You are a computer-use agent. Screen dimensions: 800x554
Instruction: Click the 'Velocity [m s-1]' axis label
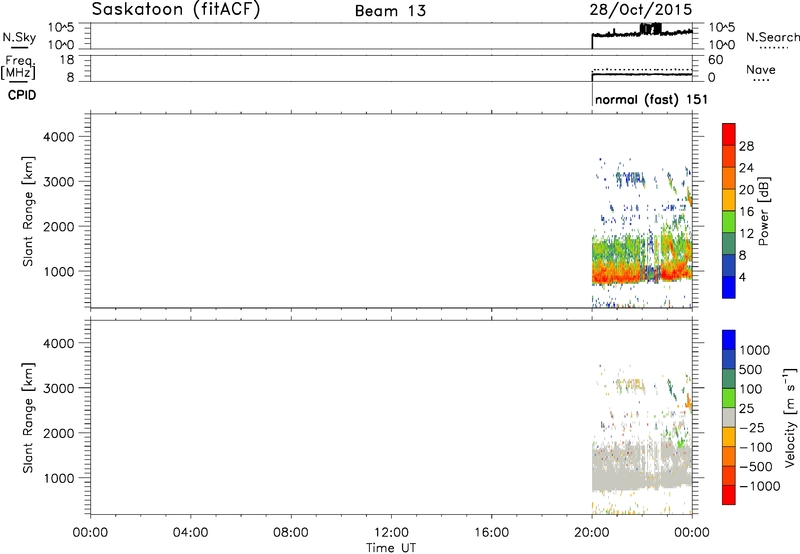[x=790, y=417]
